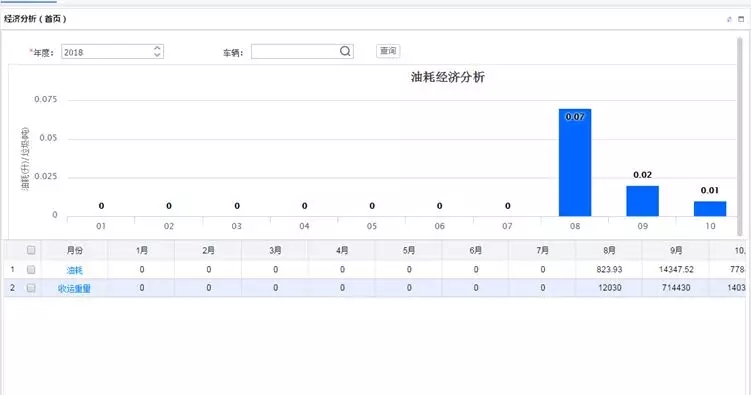This screenshot has width=751, height=395.
Task: Check the 油耗 row checkbox
Action: (31, 270)
